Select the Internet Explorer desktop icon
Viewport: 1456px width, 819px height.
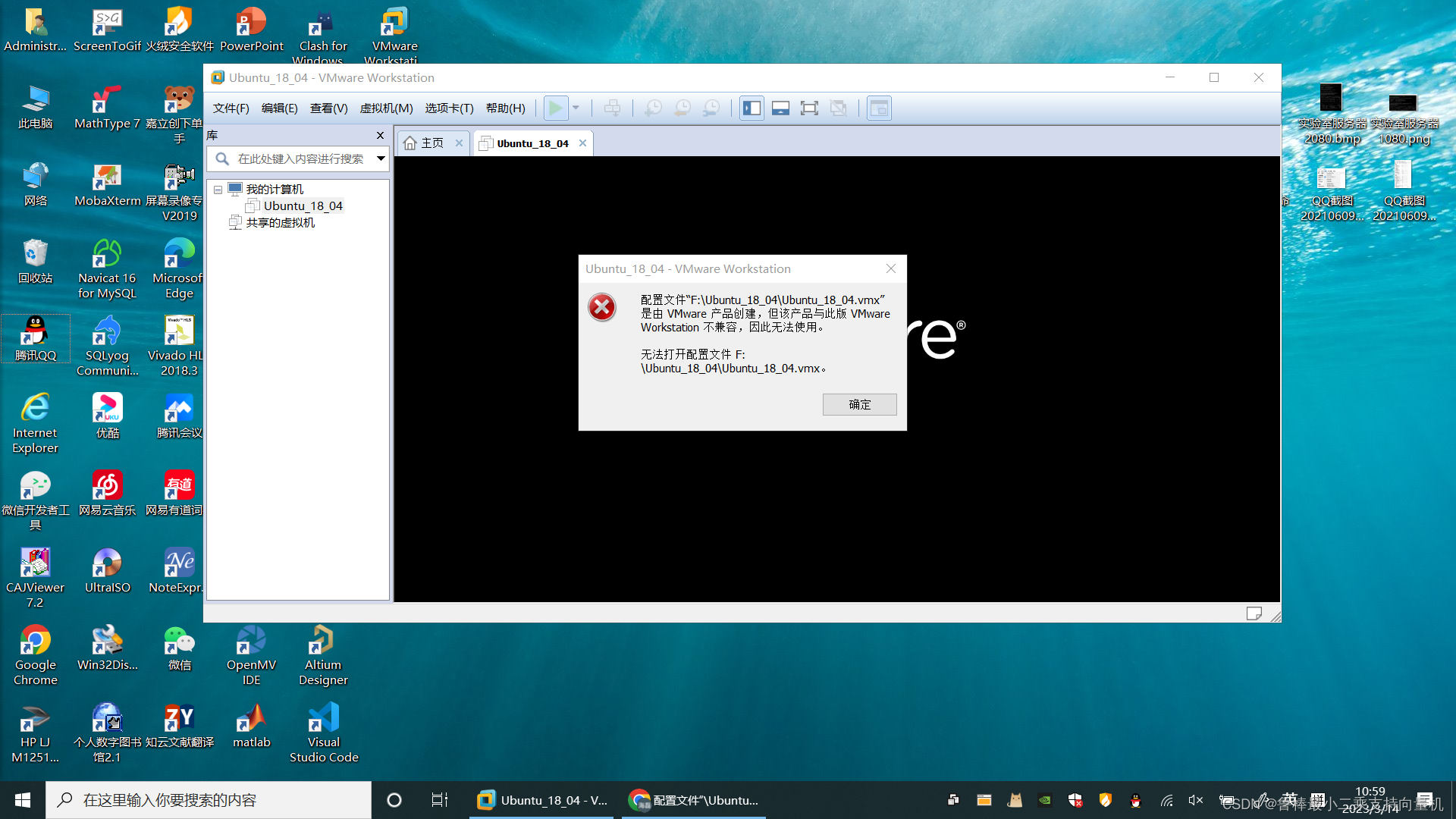click(35, 423)
